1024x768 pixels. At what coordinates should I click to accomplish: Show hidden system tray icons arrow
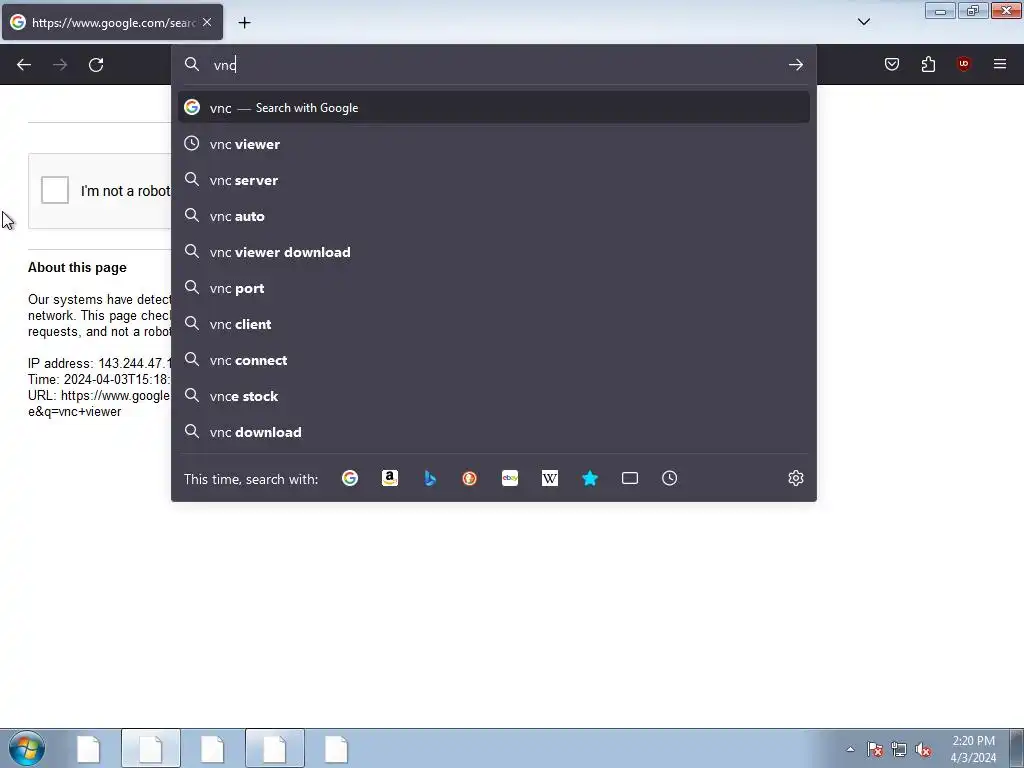850,749
